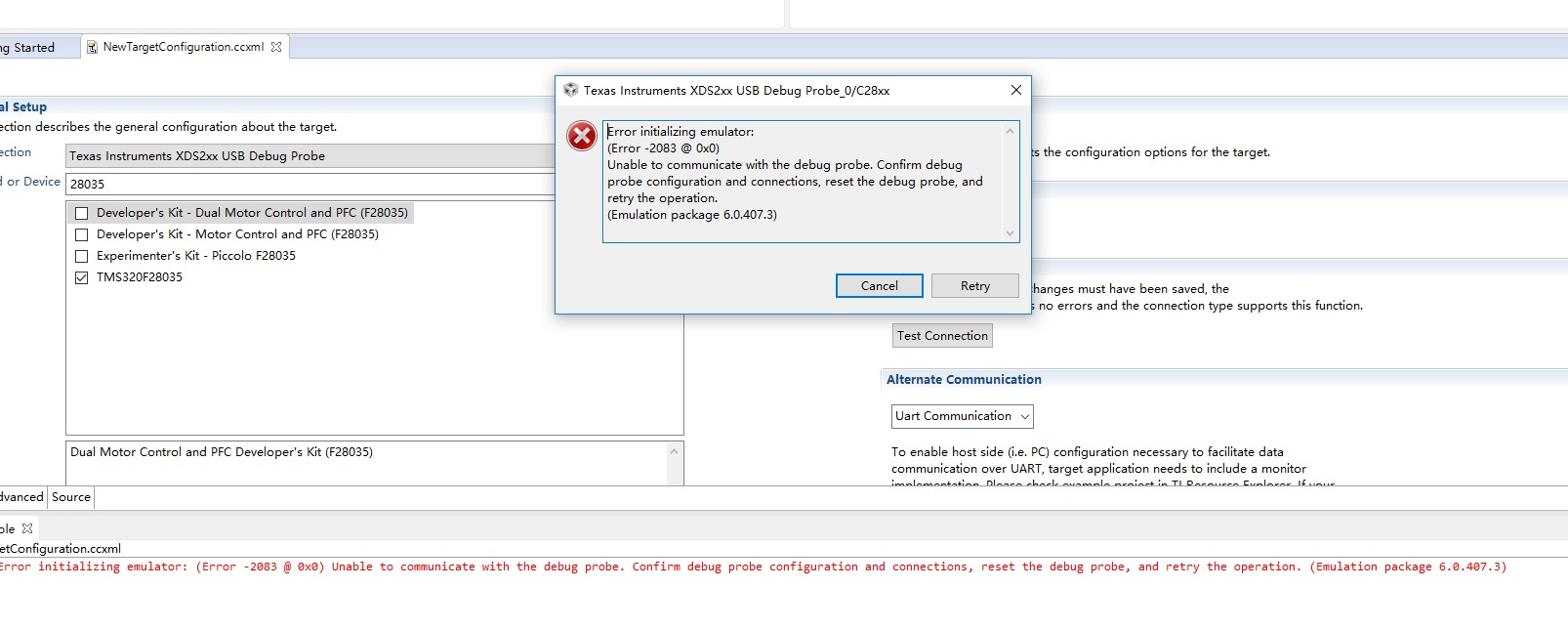1568x630 pixels.
Task: Open the Advanced tab at editor bottom
Action: 21,497
